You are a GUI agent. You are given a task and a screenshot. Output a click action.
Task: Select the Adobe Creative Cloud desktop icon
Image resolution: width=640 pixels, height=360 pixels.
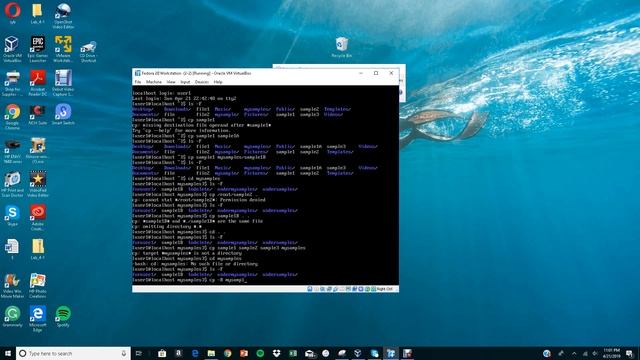pyautogui.click(x=38, y=218)
